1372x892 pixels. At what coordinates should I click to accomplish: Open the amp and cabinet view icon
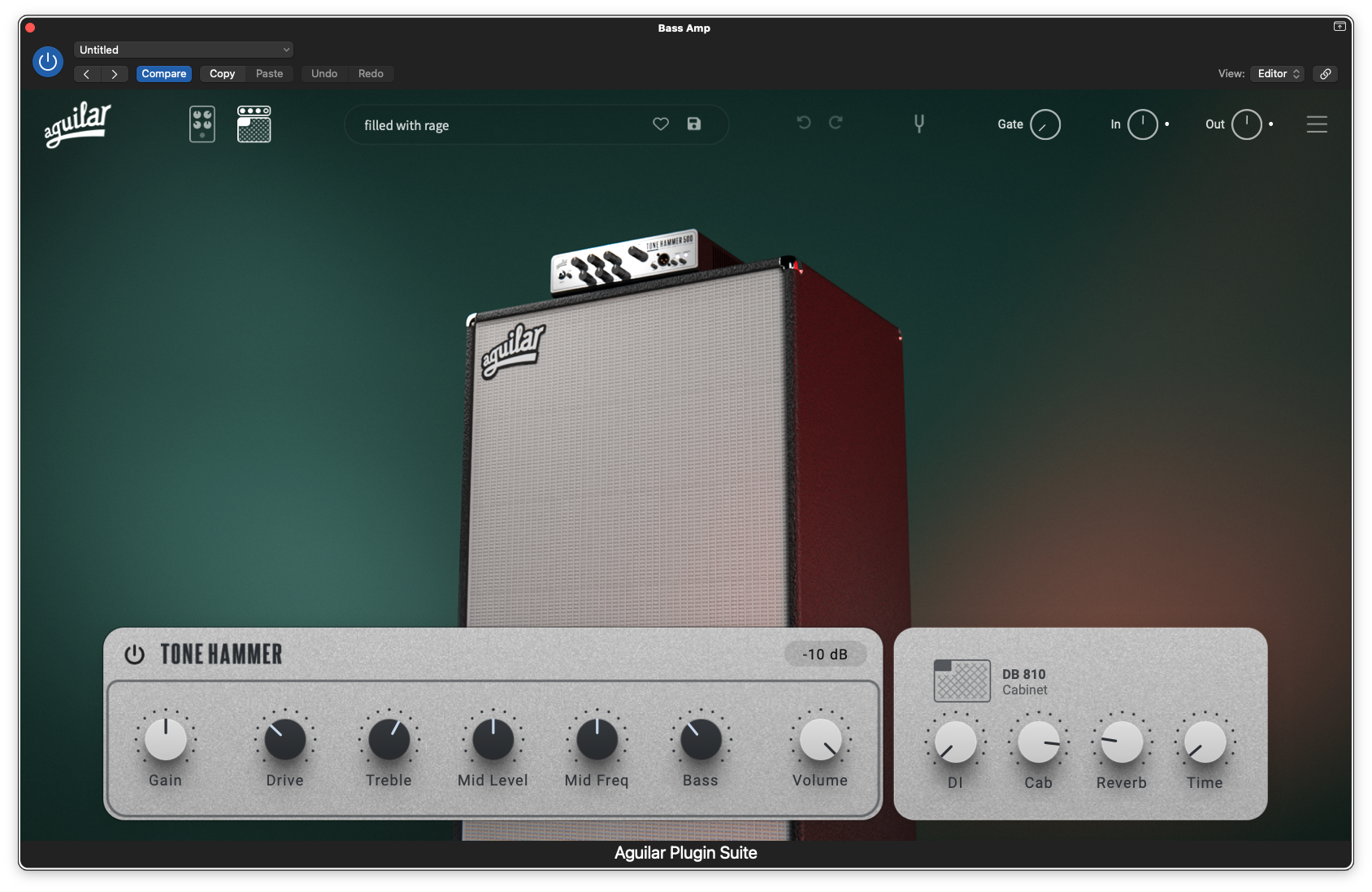tap(254, 124)
